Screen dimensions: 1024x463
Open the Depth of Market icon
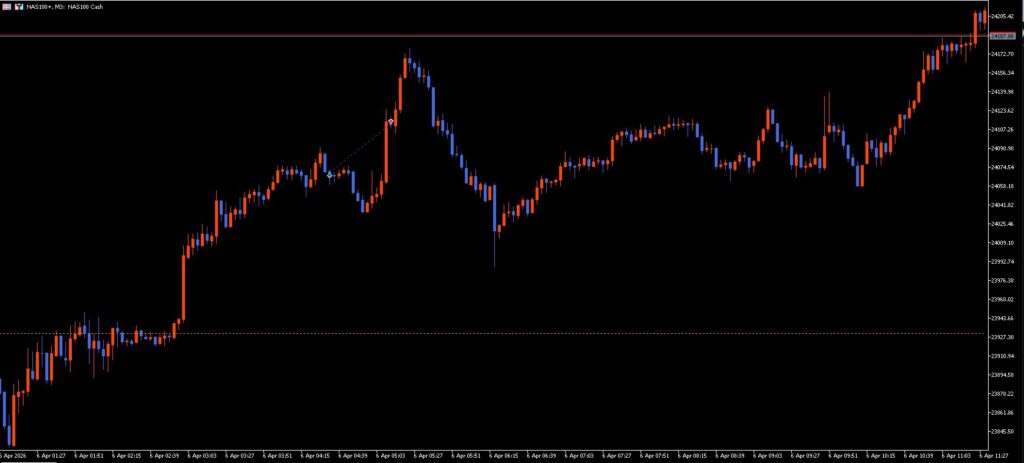coord(18,7)
